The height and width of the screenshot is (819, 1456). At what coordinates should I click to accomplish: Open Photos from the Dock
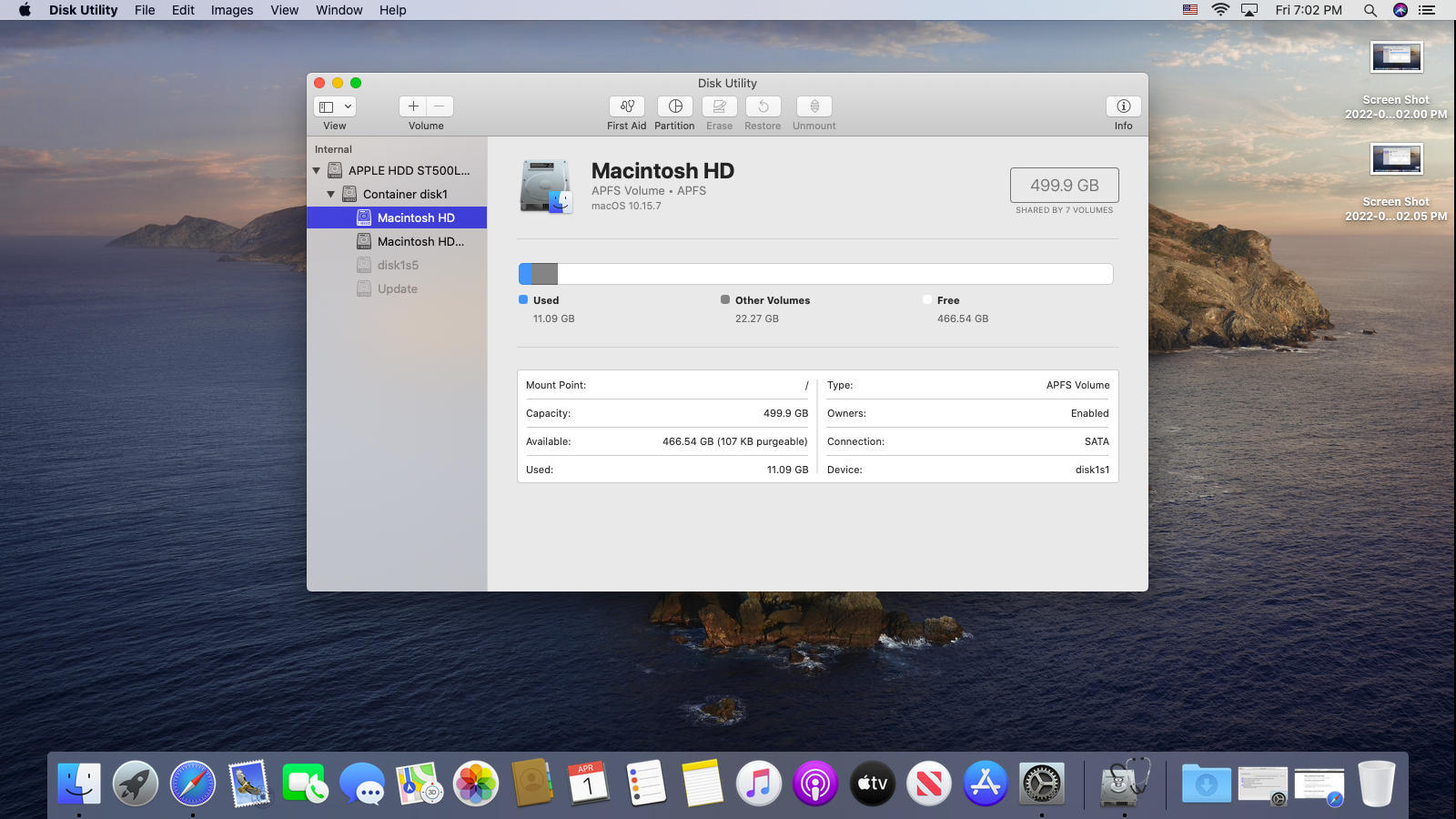(476, 783)
